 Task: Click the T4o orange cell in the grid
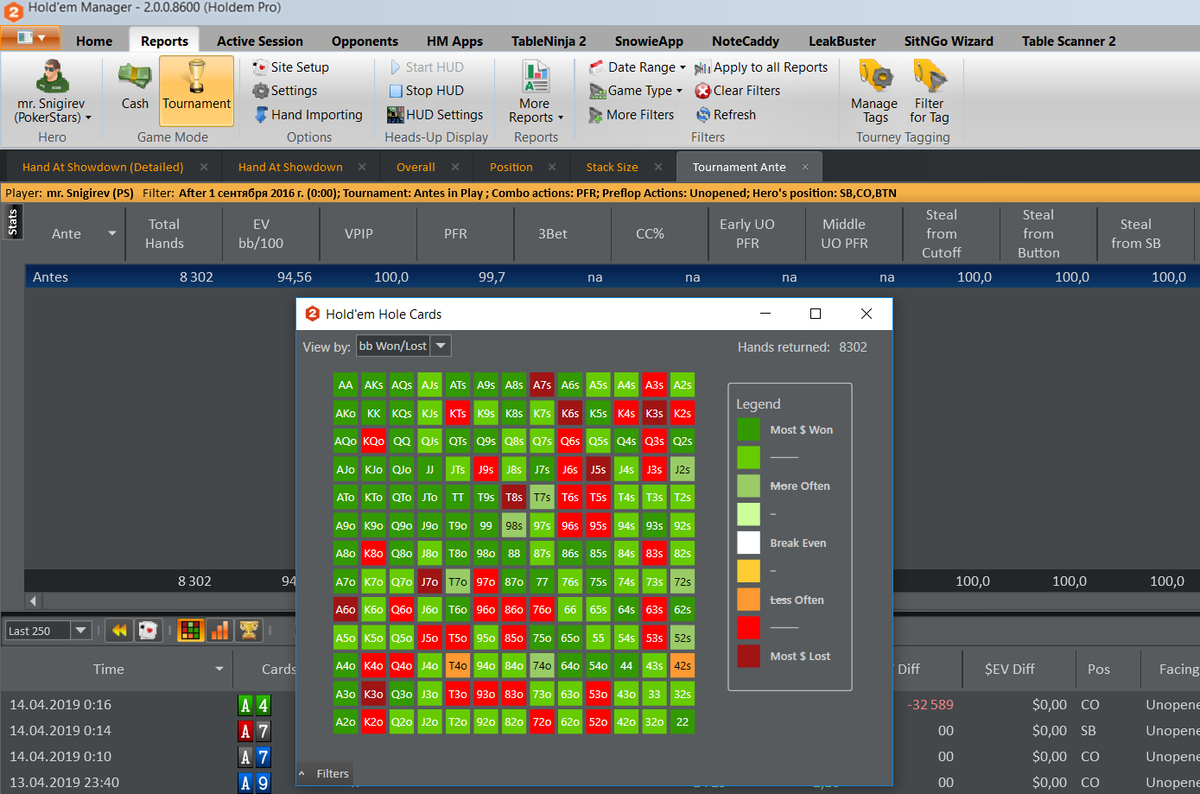(x=458, y=665)
